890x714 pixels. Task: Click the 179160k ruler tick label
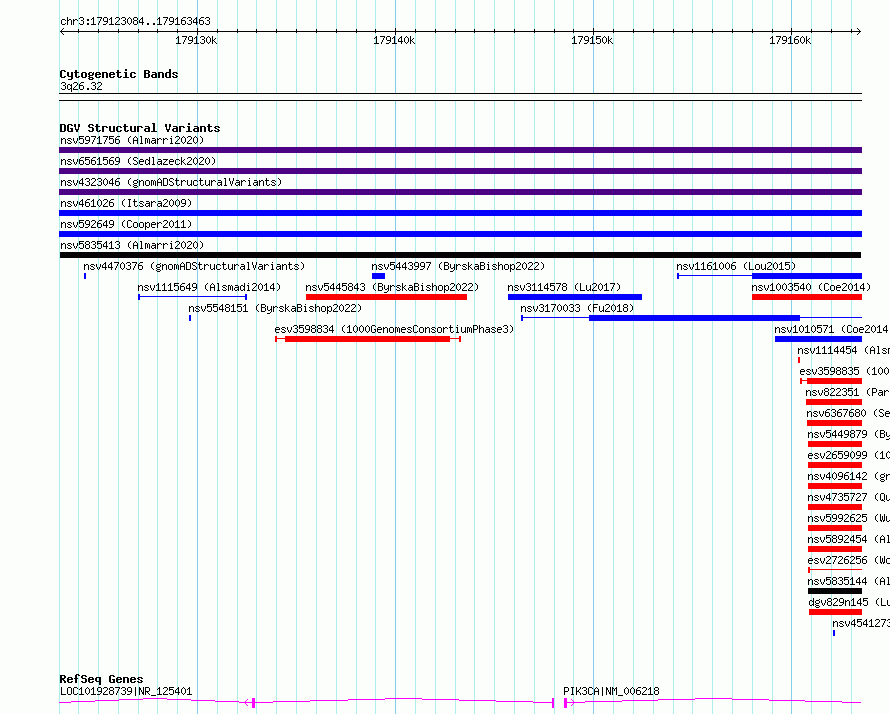pos(790,40)
